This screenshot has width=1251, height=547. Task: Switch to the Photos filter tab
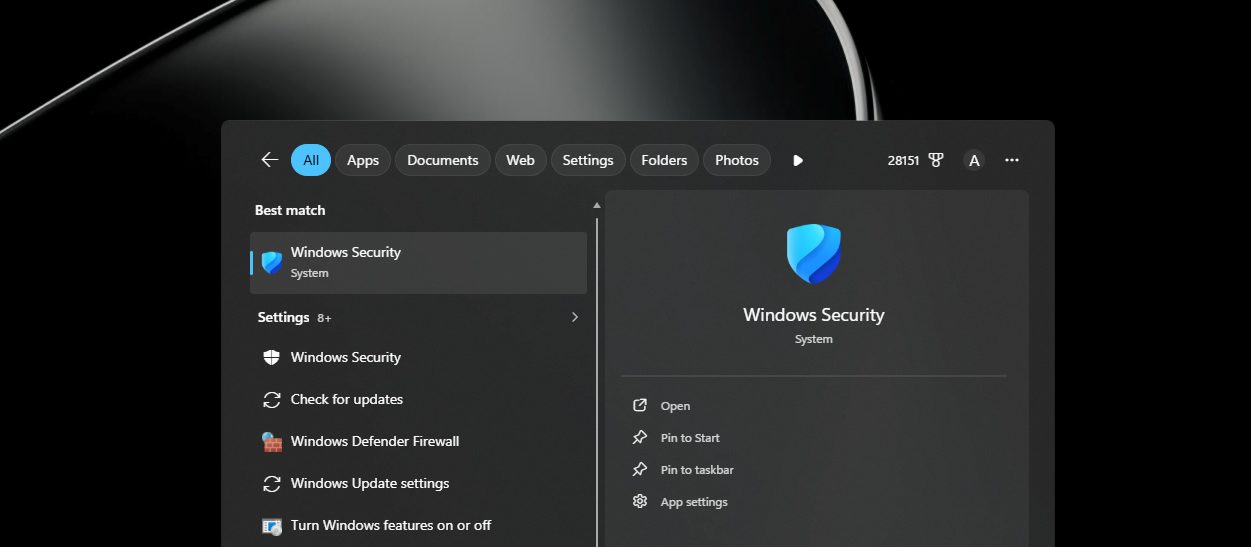tap(737, 160)
